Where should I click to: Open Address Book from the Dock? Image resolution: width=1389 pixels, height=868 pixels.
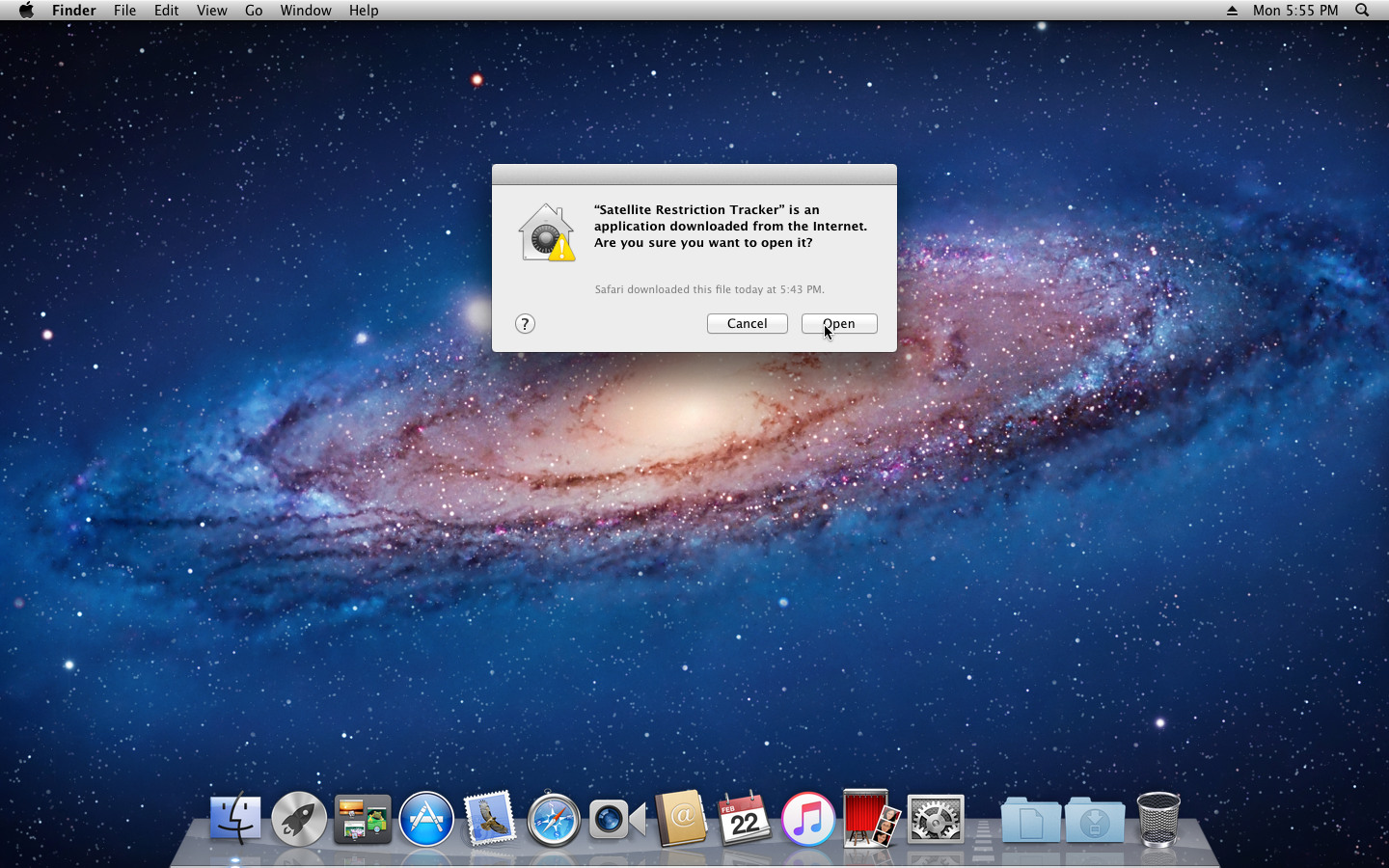680,819
